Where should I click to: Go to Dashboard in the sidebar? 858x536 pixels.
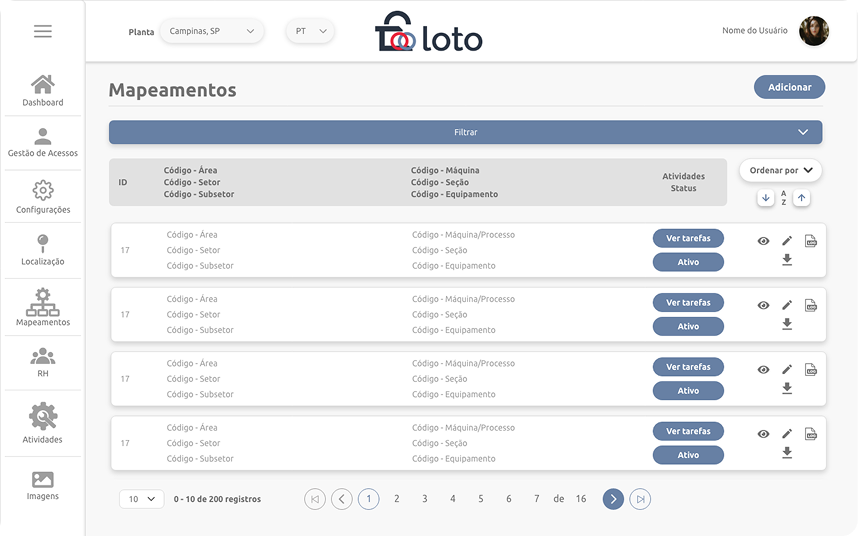(x=43, y=90)
